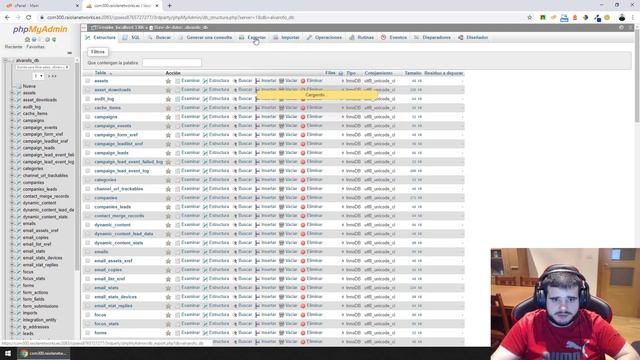Click Nueva in the navigation tree
The image size is (640, 360).
tap(29, 86)
